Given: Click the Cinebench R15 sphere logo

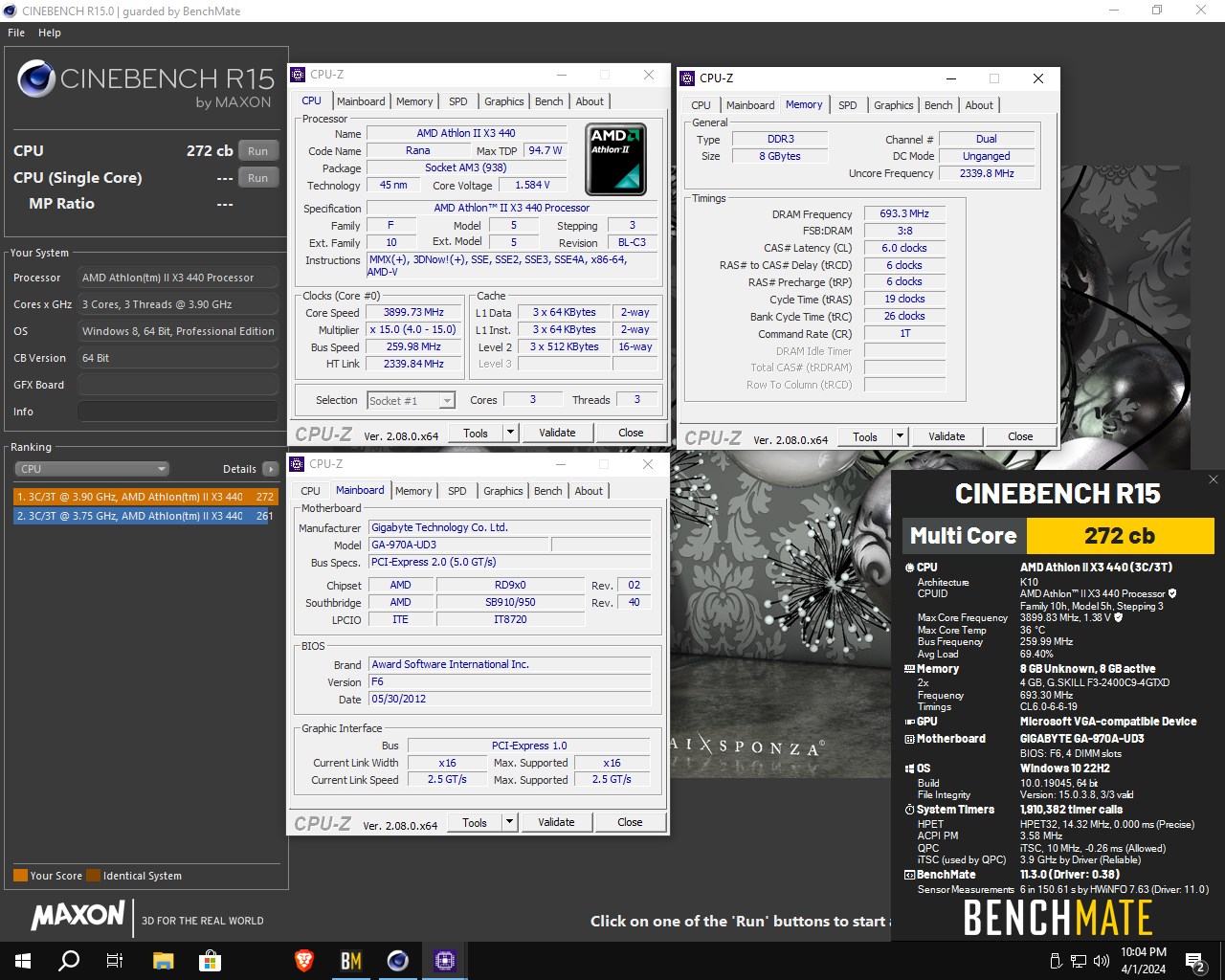Looking at the screenshot, I should click(35, 79).
